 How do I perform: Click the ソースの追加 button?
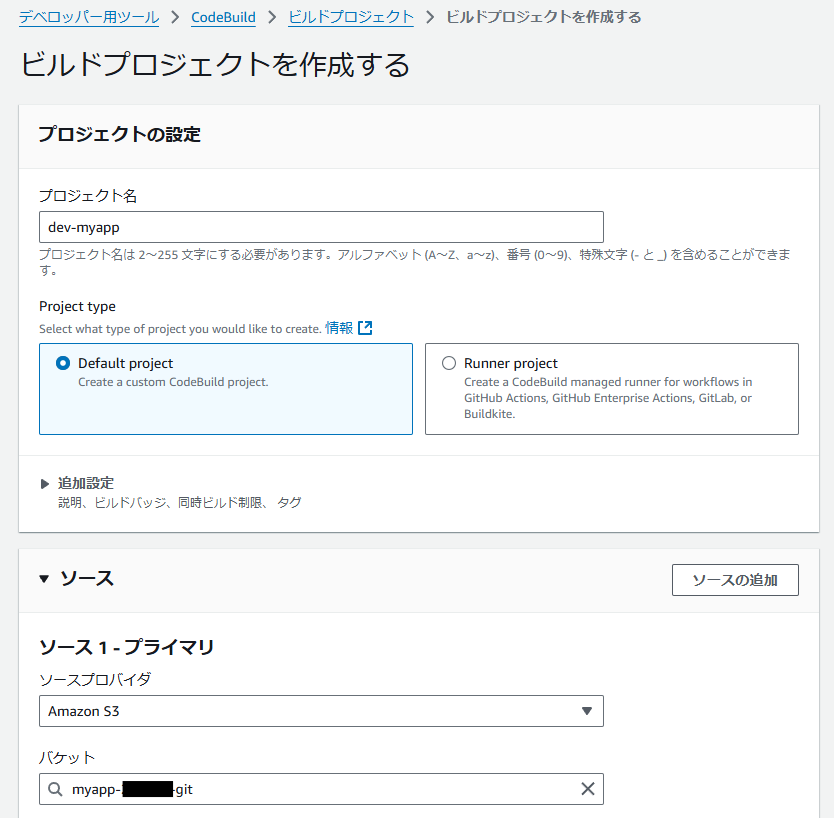click(x=735, y=580)
